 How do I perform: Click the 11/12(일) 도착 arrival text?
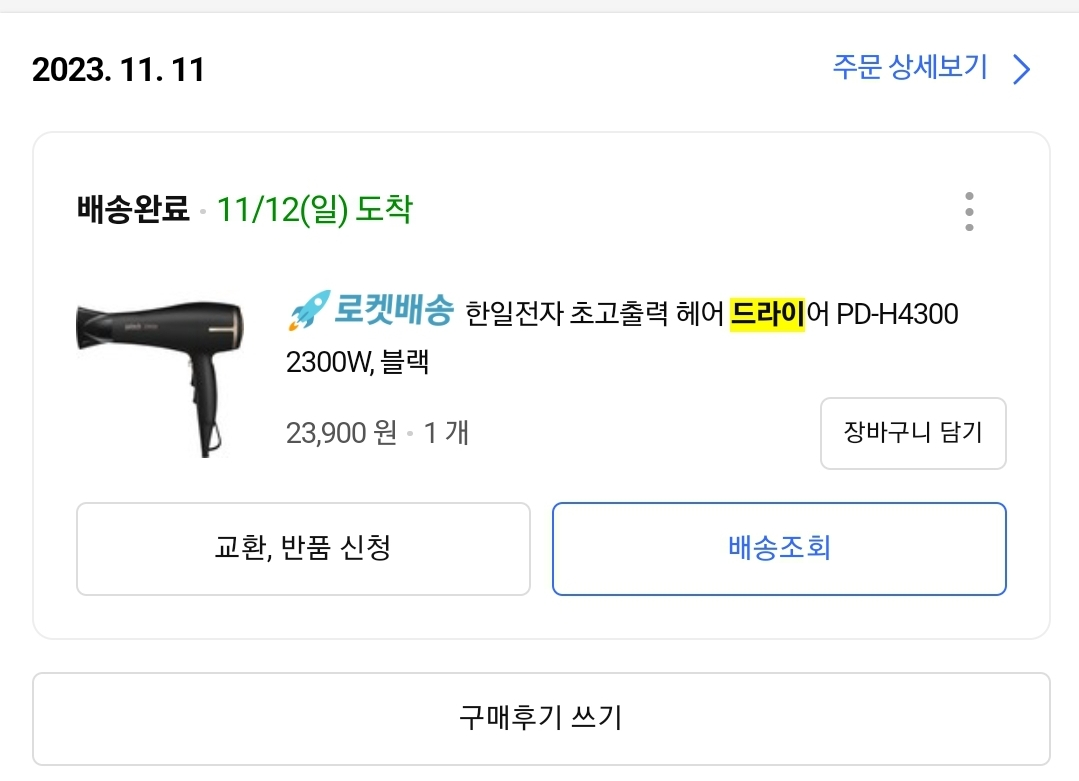(314, 209)
